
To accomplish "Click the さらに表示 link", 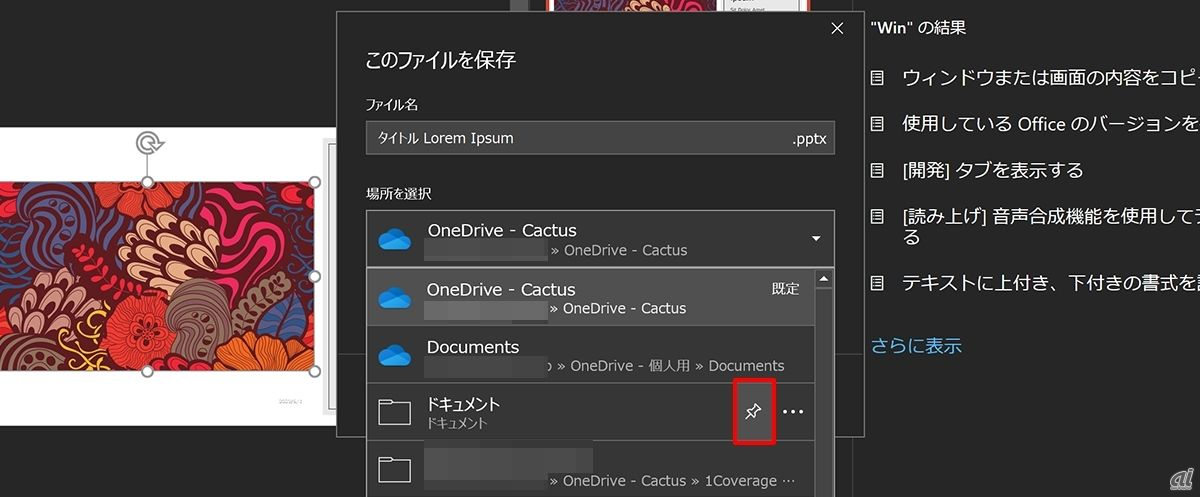I will pos(915,346).
